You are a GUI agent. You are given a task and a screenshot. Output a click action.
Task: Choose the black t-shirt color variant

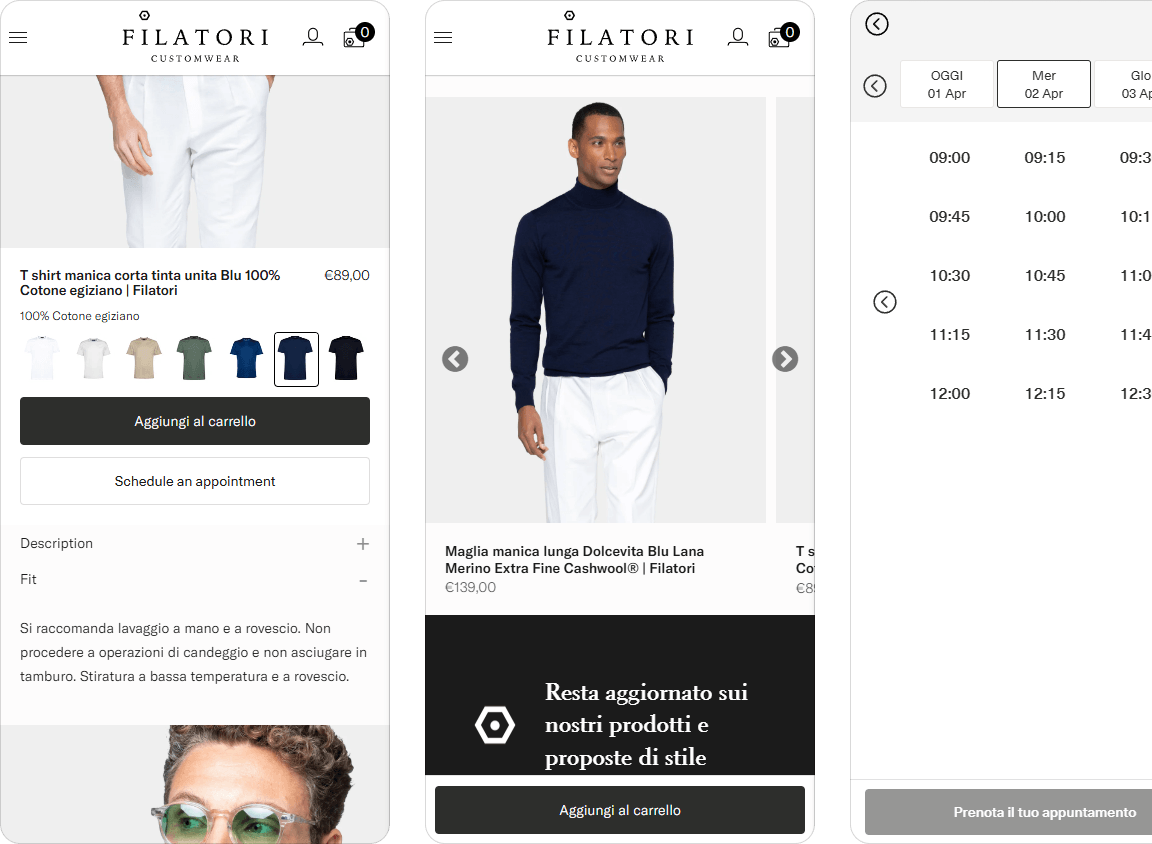pos(346,358)
